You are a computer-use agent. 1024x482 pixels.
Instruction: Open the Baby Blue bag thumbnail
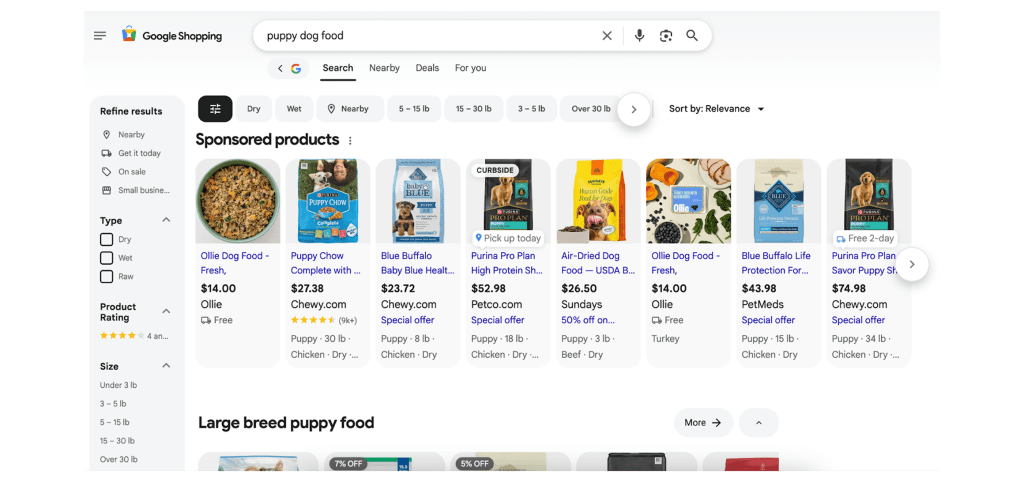(418, 201)
